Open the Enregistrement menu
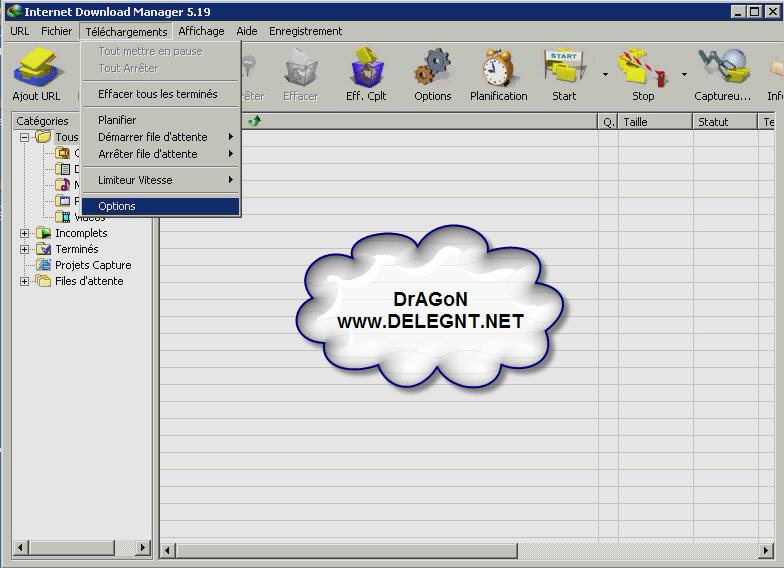Image resolution: width=784 pixels, height=568 pixels. [306, 31]
